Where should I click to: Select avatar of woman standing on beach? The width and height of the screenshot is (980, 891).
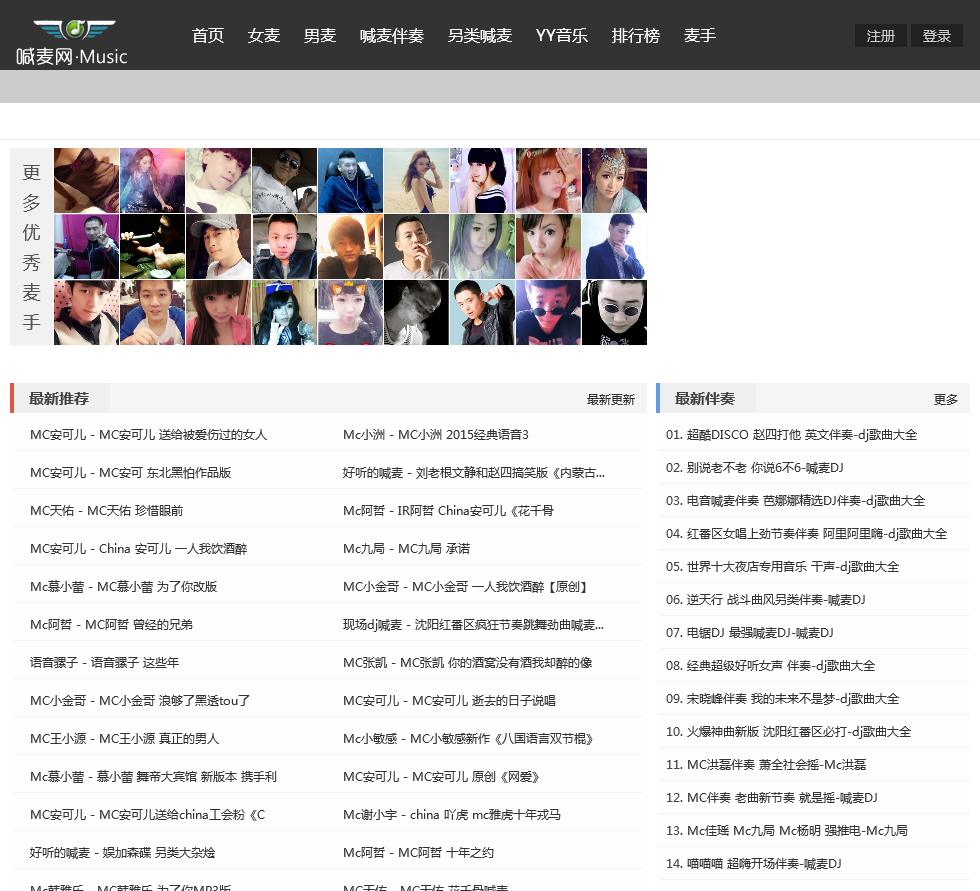[416, 180]
